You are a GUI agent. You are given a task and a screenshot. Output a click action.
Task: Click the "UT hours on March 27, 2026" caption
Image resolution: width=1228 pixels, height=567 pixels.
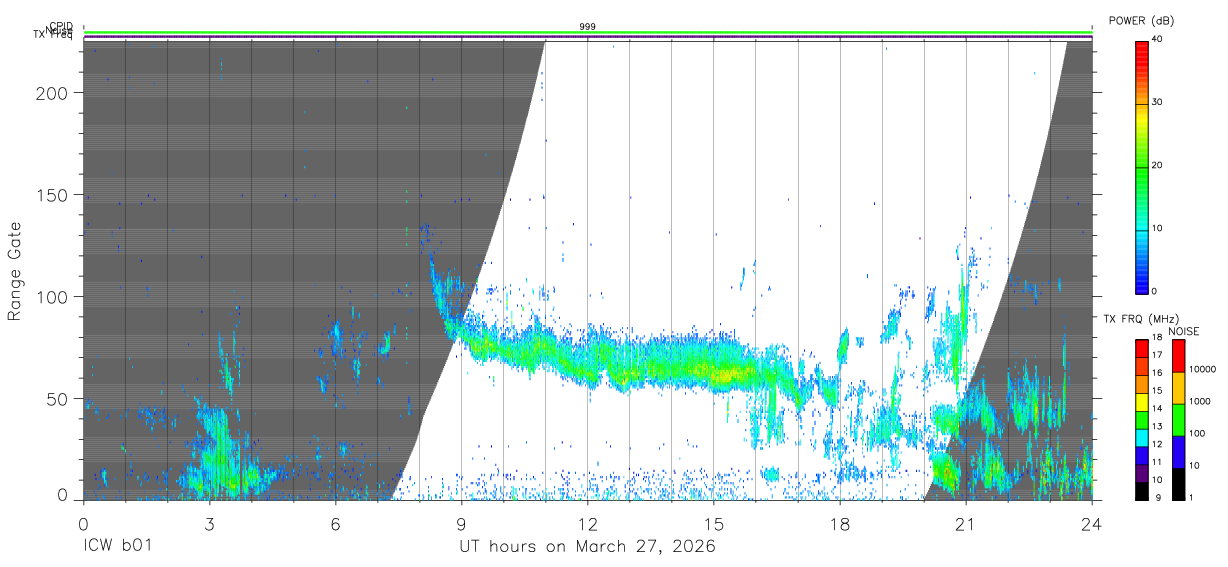point(587,546)
